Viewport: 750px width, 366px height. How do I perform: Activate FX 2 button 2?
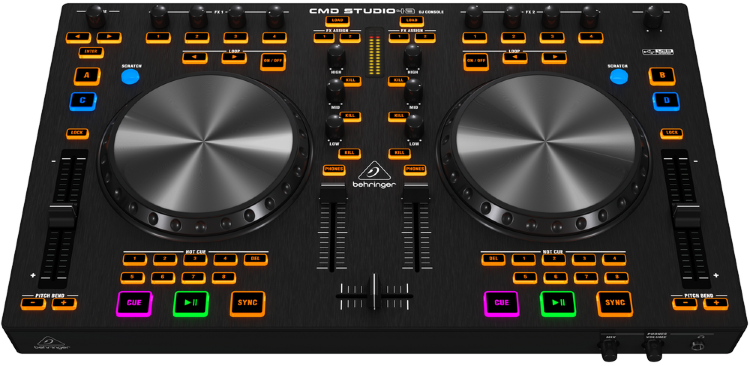pos(513,37)
